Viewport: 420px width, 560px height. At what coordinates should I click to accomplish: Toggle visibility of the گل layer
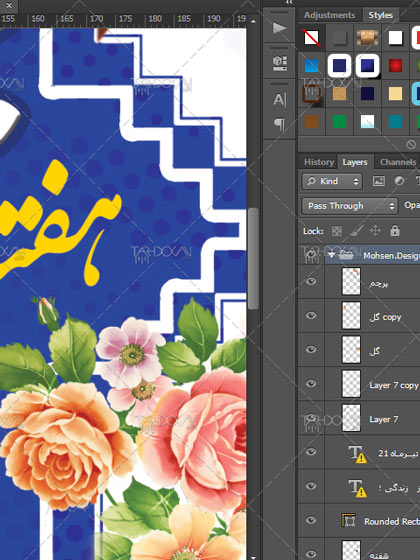click(x=311, y=349)
